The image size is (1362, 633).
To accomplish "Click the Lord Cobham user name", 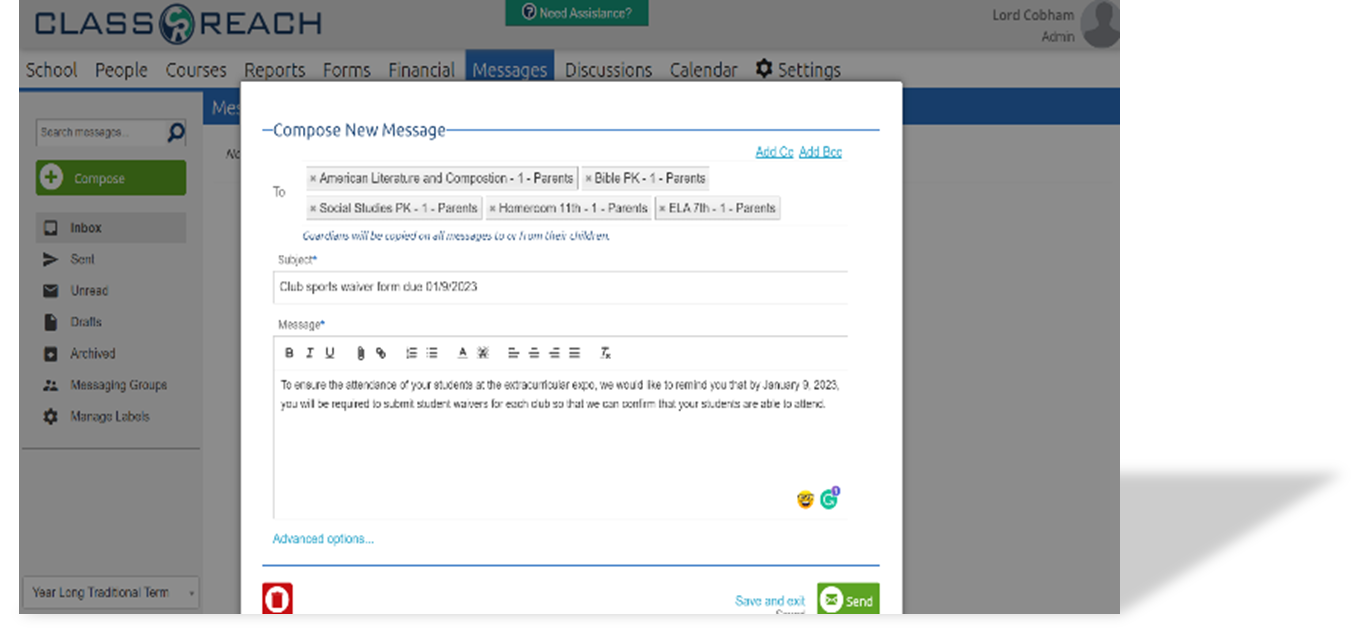I will pos(1033,15).
